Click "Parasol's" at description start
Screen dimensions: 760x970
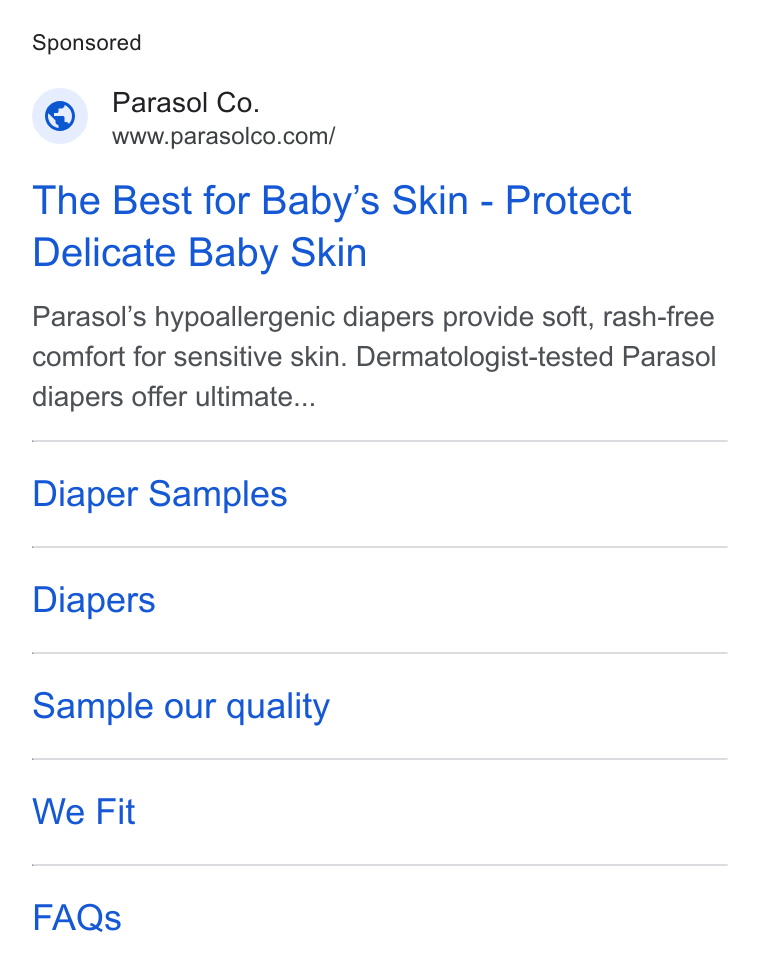pyautogui.click(x=89, y=317)
